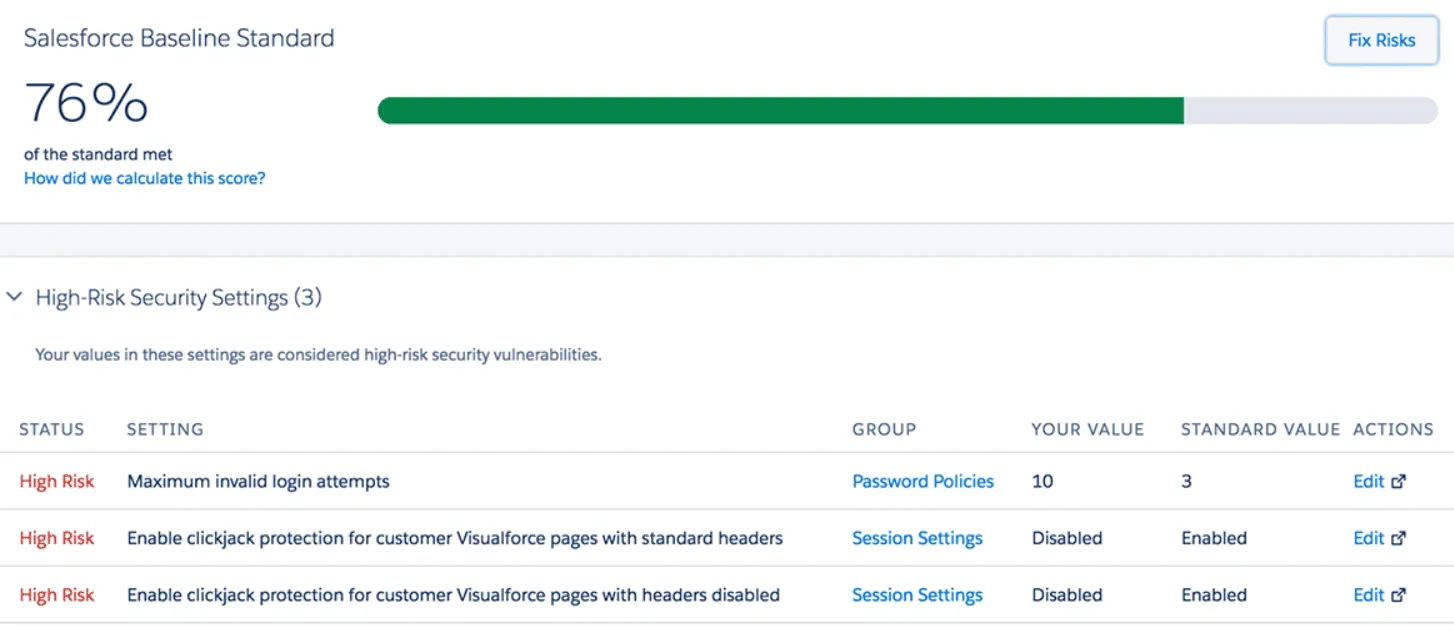This screenshot has width=1454, height=642.
Task: Click the Fix Risks button
Action: pyautogui.click(x=1381, y=40)
